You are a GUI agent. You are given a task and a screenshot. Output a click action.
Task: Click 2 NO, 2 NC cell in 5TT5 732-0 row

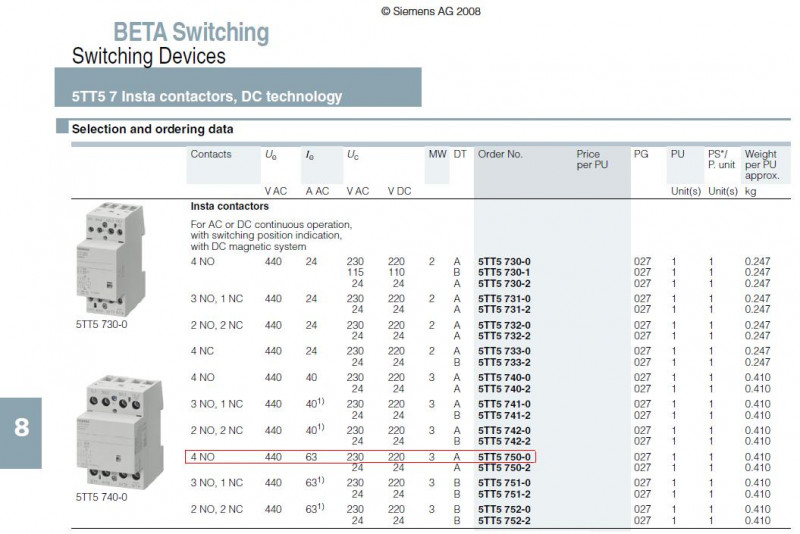tap(217, 325)
